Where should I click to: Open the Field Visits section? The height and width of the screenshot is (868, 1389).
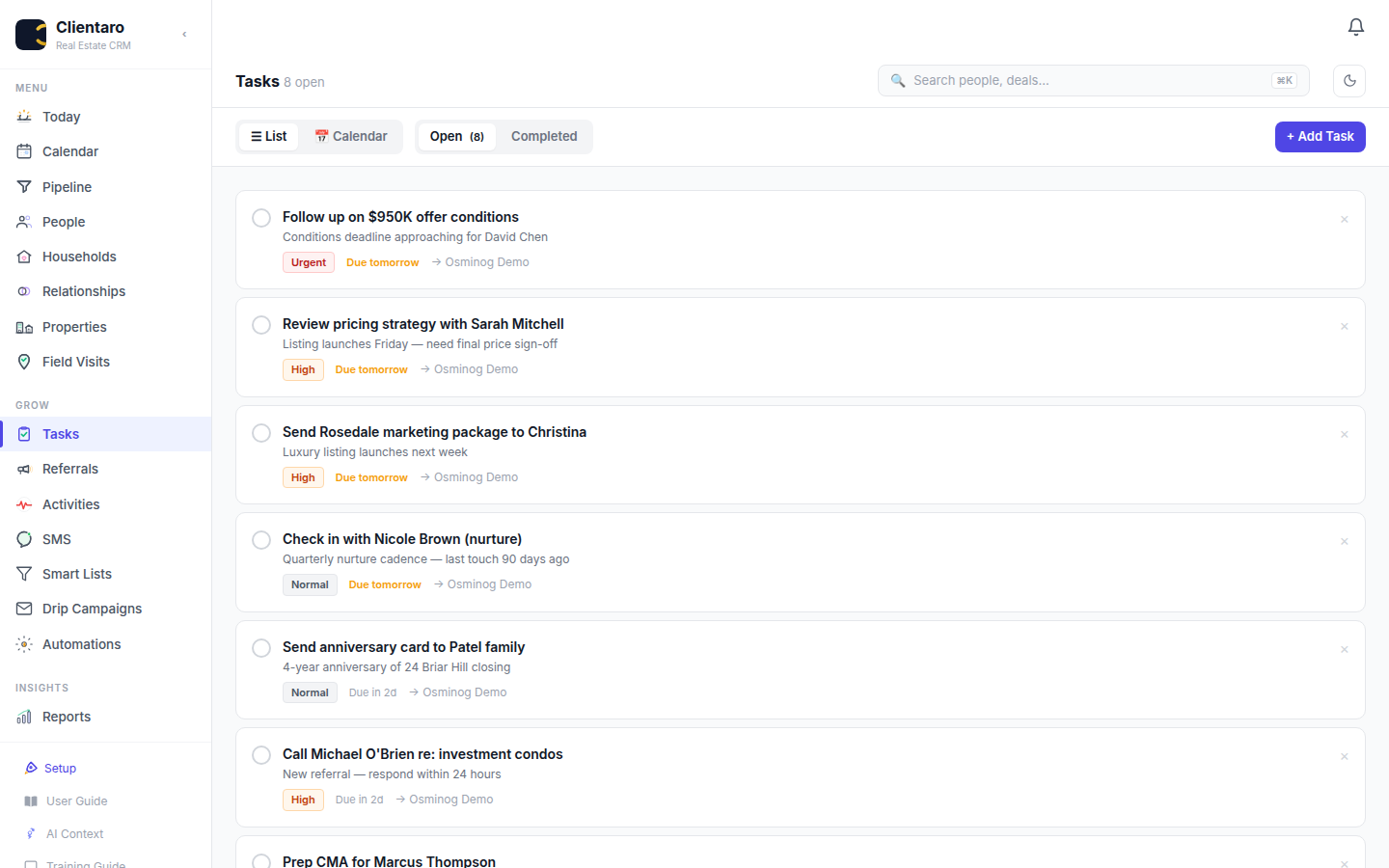74,361
